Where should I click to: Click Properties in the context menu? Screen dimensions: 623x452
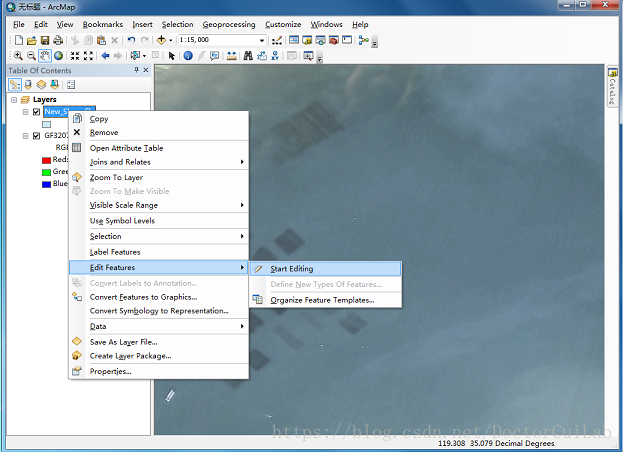point(159,371)
